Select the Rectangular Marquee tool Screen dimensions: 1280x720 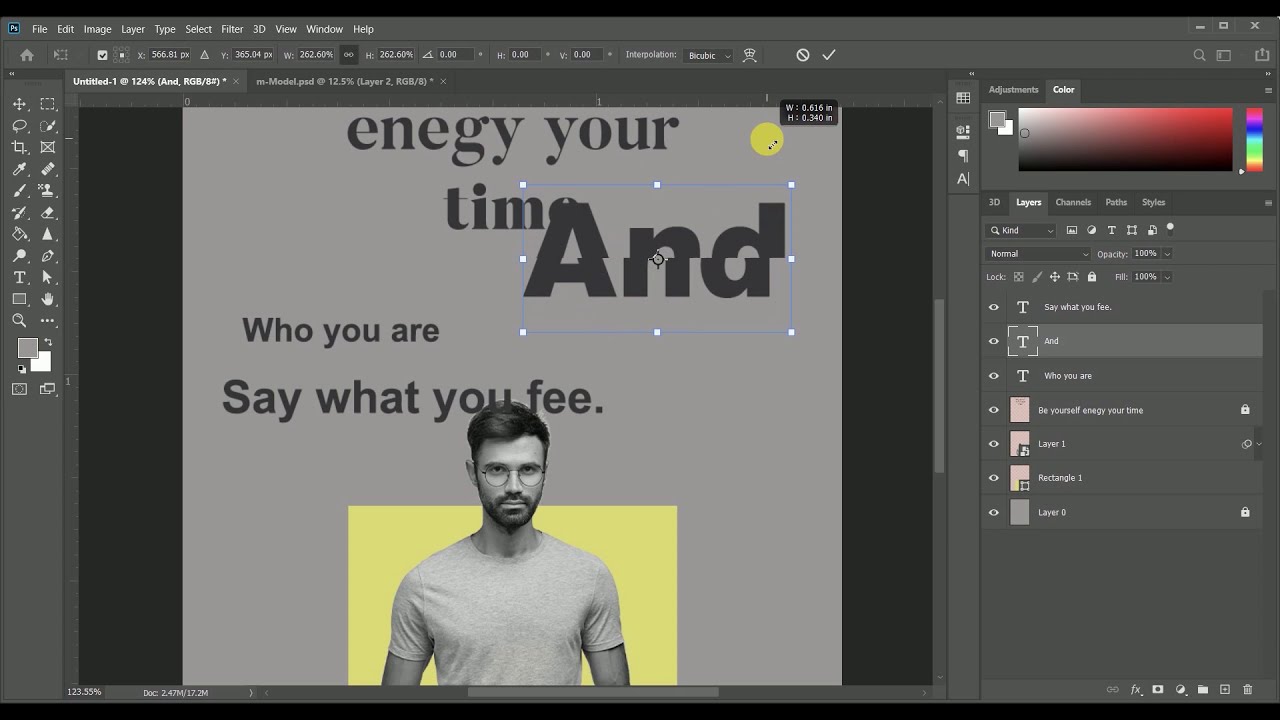click(47, 104)
